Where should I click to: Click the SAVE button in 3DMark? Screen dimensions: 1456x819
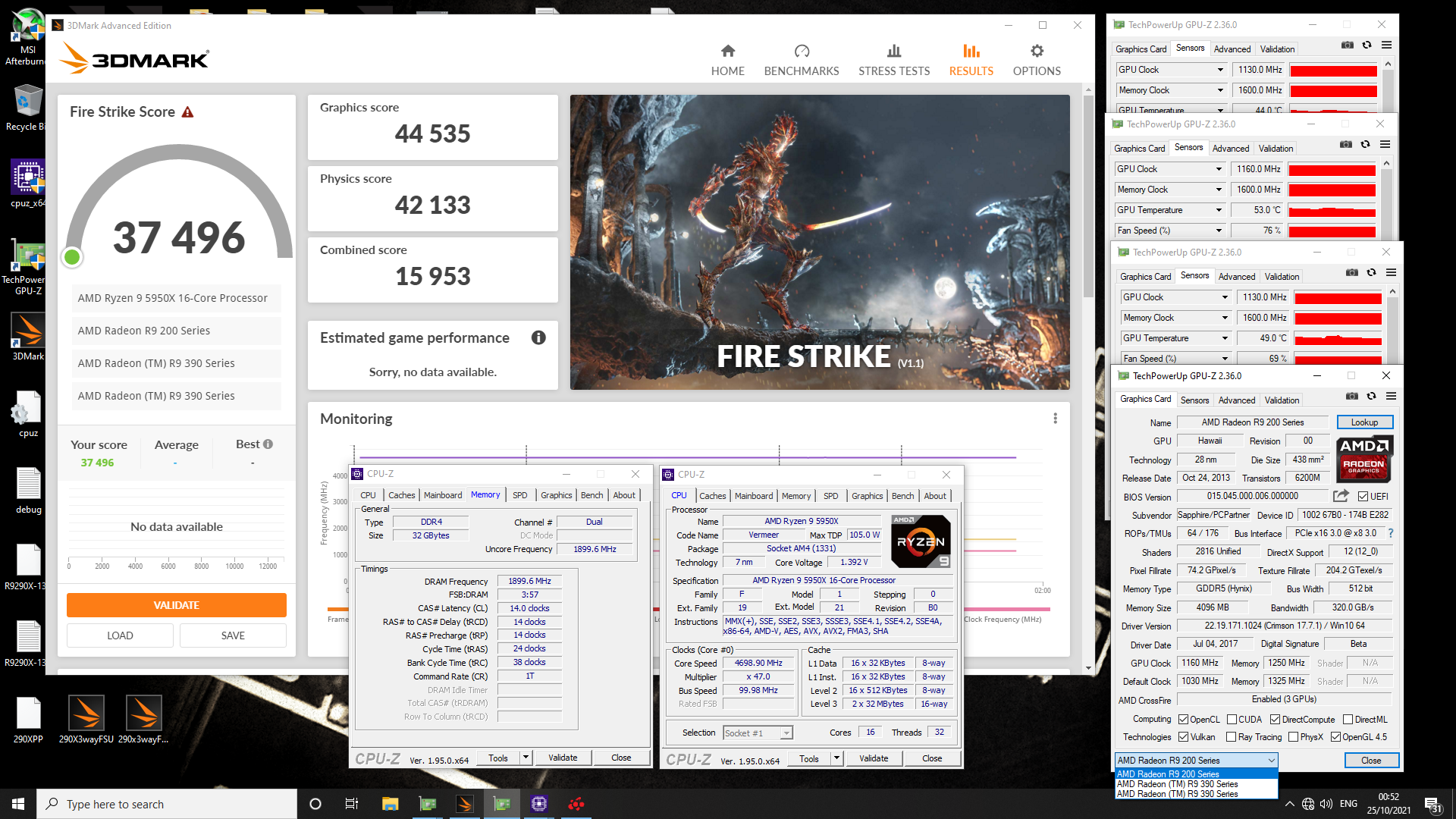[x=233, y=635]
